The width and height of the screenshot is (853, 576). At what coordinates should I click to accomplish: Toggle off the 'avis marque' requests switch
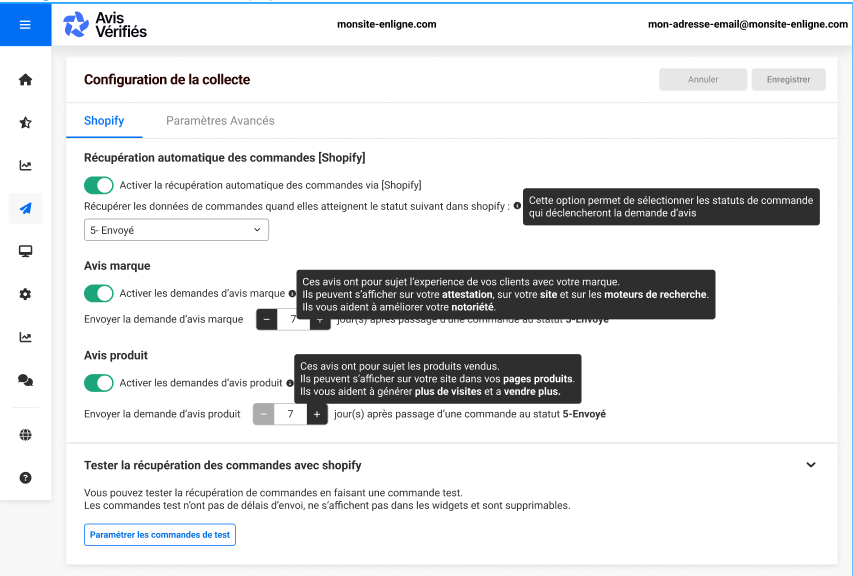point(99,294)
